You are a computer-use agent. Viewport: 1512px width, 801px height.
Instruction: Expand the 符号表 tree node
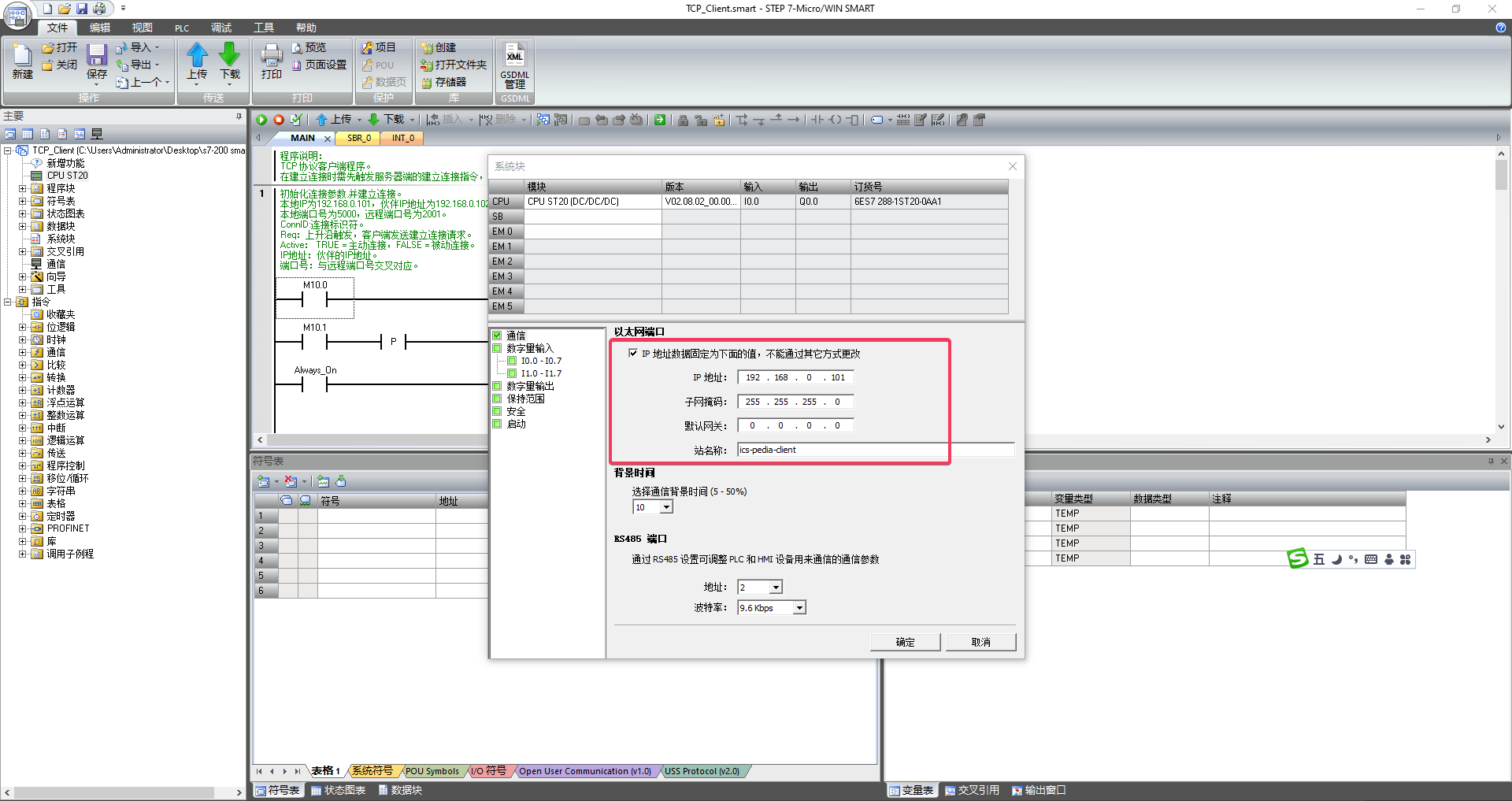(x=22, y=201)
